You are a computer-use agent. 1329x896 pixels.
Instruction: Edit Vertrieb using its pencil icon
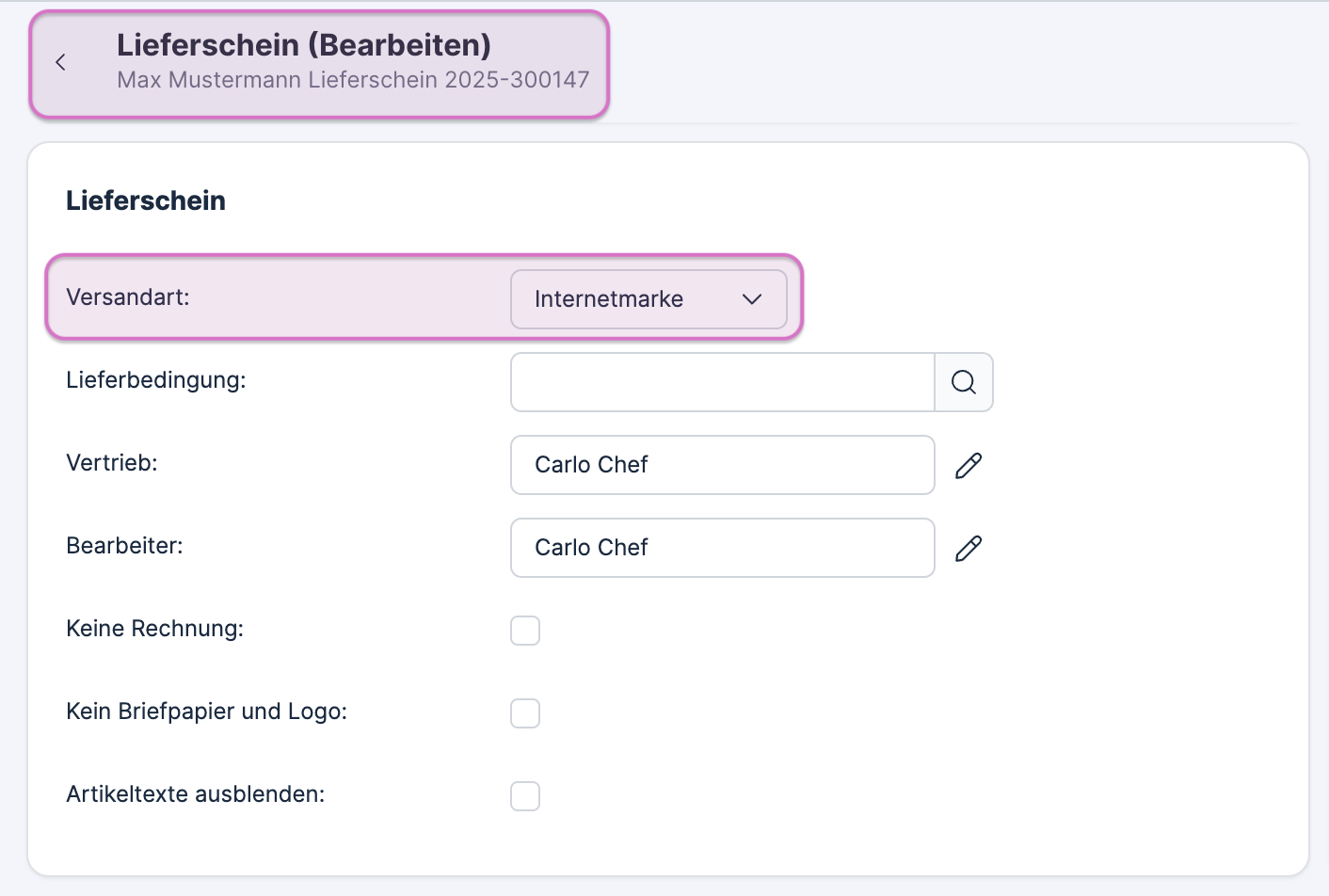(969, 465)
